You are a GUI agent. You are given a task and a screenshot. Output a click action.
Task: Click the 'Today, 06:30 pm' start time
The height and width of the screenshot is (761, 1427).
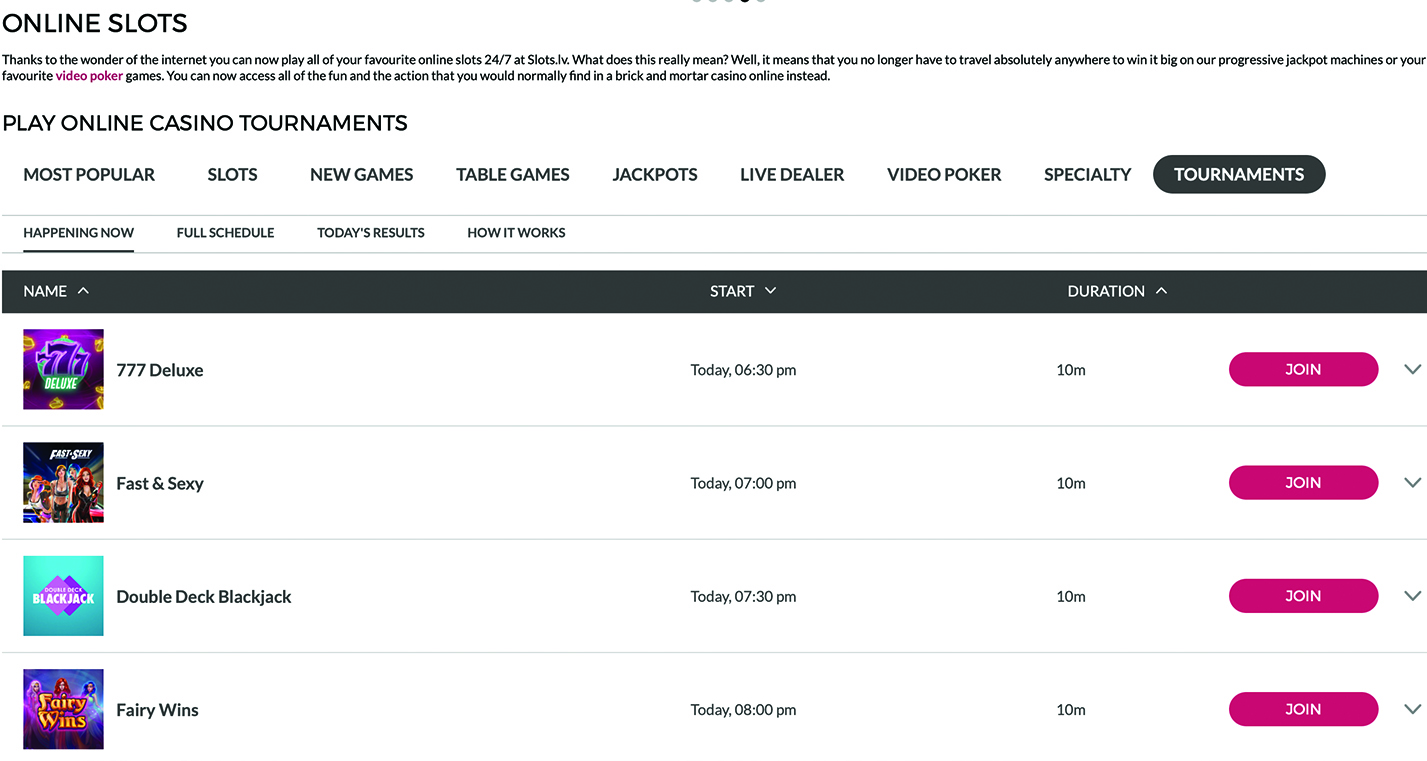pyautogui.click(x=743, y=370)
